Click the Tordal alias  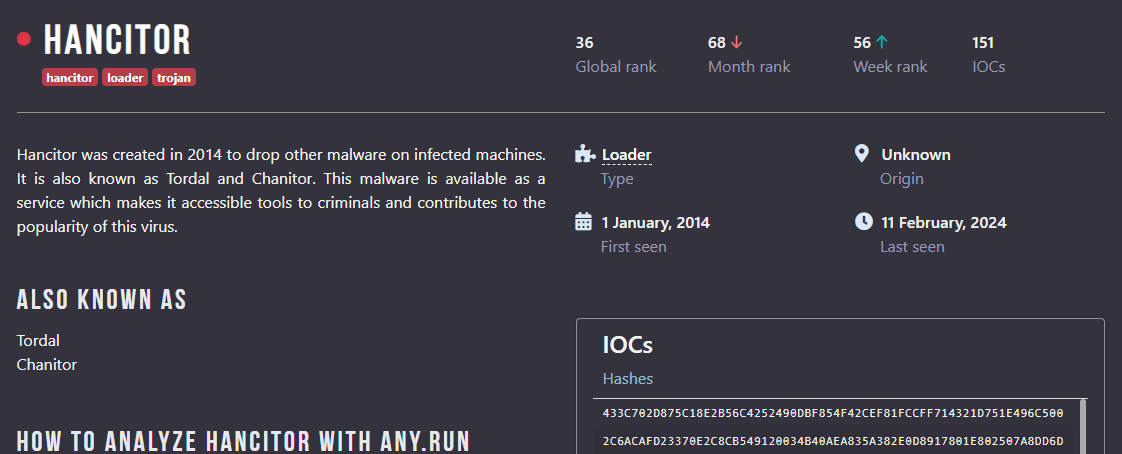[38, 340]
